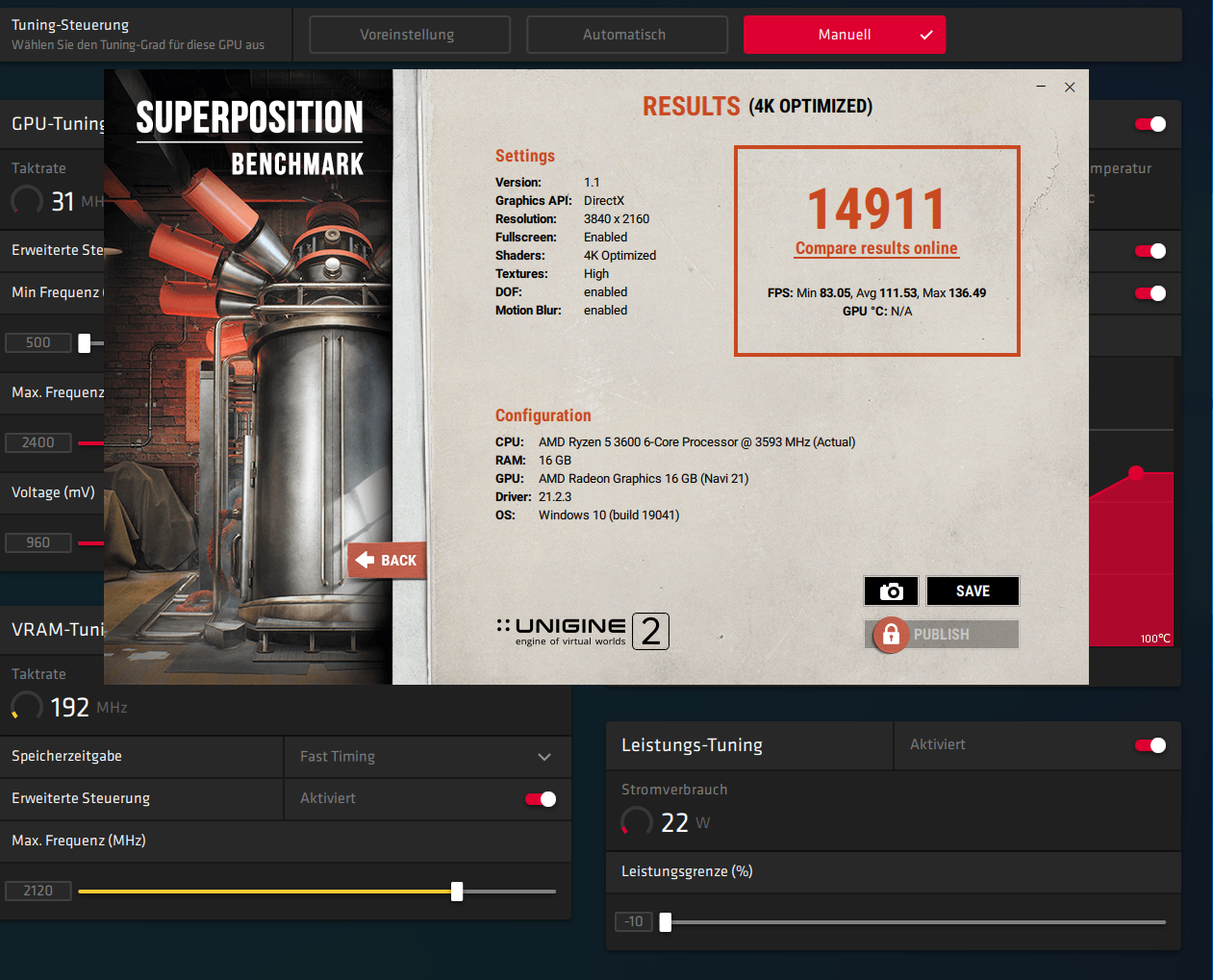Toggle the GPU-Tuning switch
This screenshot has width=1213, height=980.
(1150, 124)
